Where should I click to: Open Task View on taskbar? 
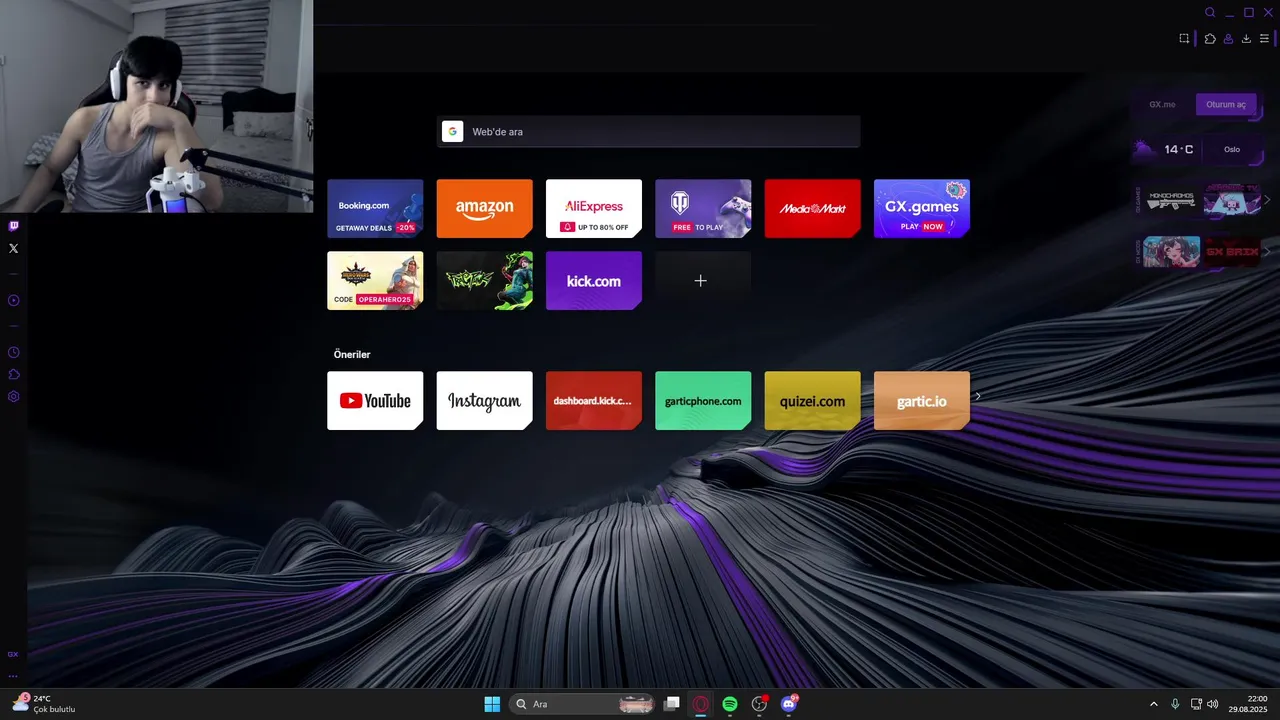tap(672, 704)
